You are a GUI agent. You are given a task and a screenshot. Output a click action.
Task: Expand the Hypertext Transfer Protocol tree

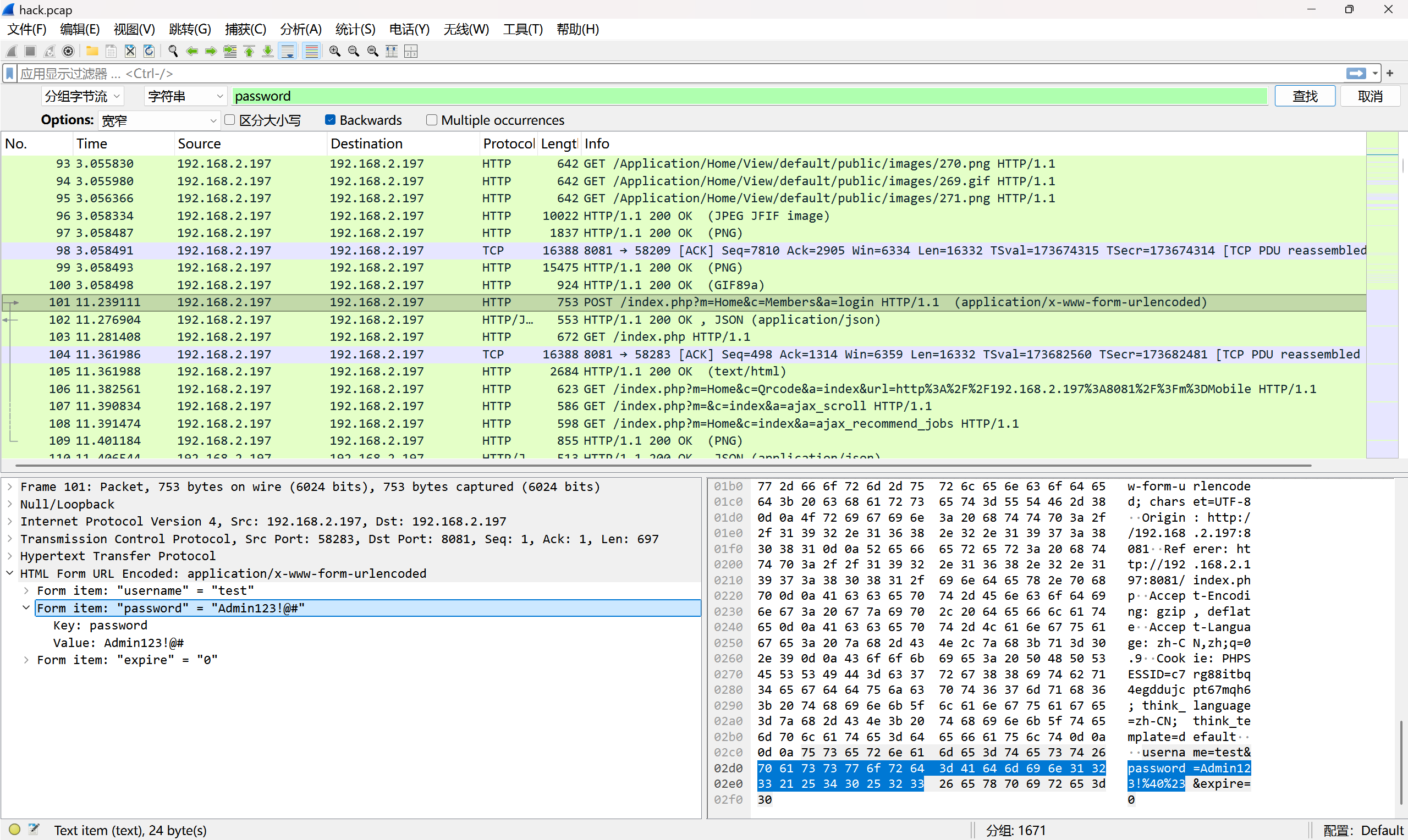pos(10,556)
